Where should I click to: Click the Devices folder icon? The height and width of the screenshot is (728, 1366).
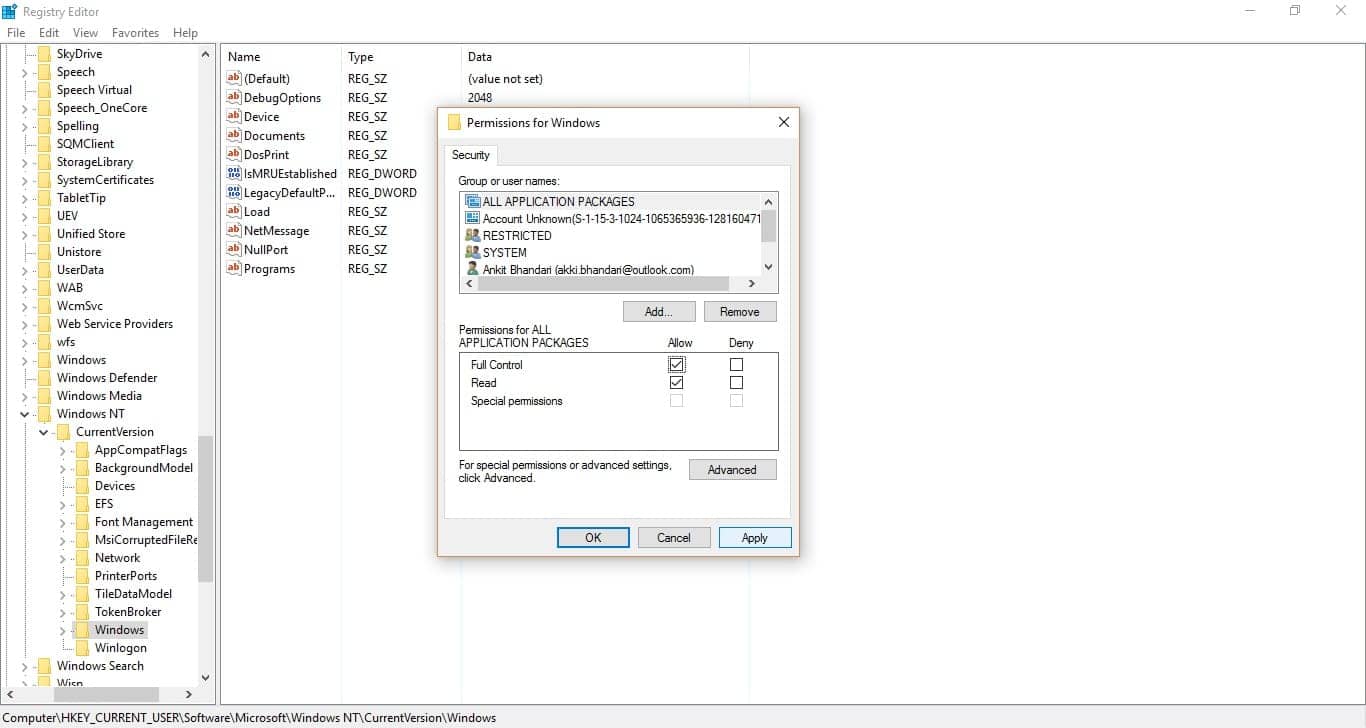click(x=82, y=486)
